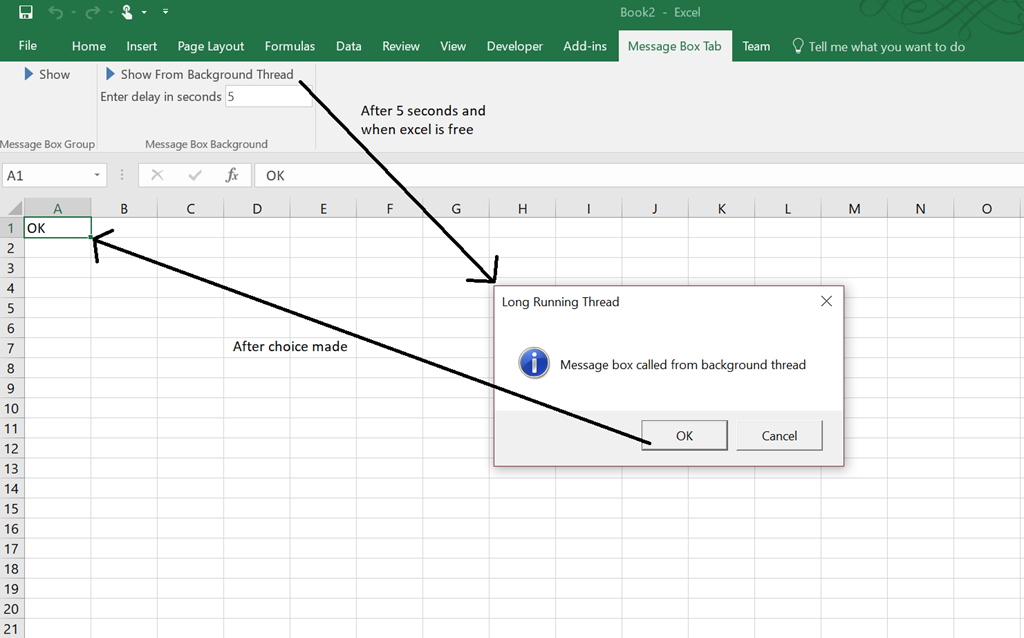Click the Undo icon
Viewport: 1024px width, 638px height.
pyautogui.click(x=57, y=12)
